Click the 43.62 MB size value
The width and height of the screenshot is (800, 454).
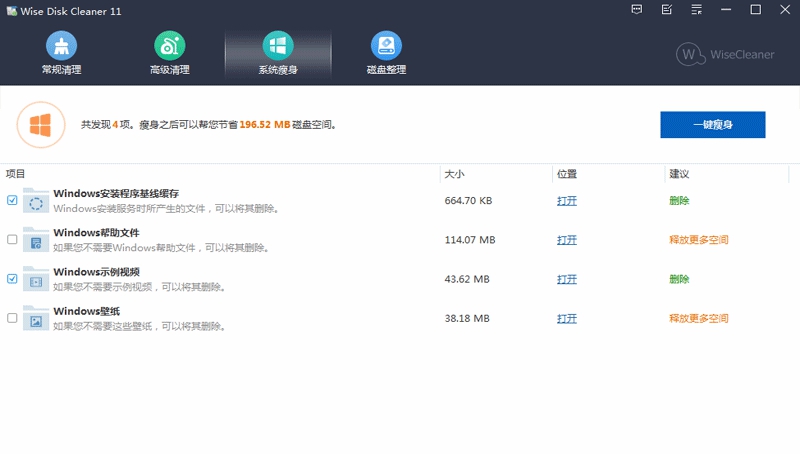(467, 279)
